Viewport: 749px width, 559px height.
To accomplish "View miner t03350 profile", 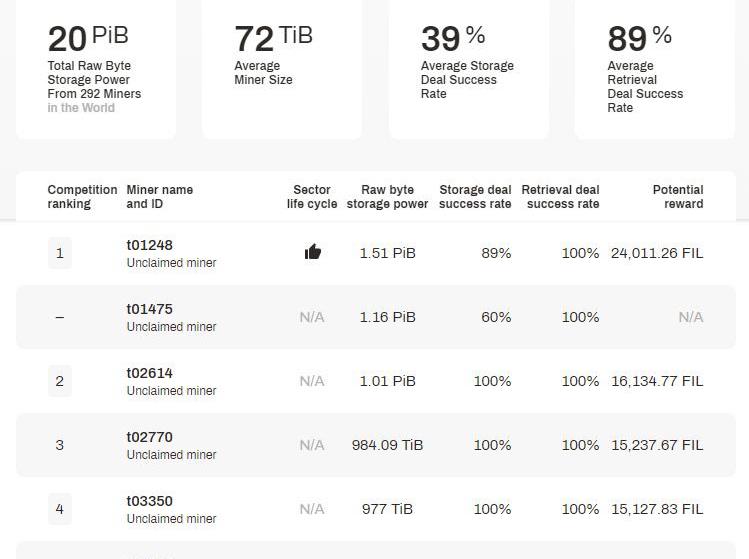I will [149, 501].
